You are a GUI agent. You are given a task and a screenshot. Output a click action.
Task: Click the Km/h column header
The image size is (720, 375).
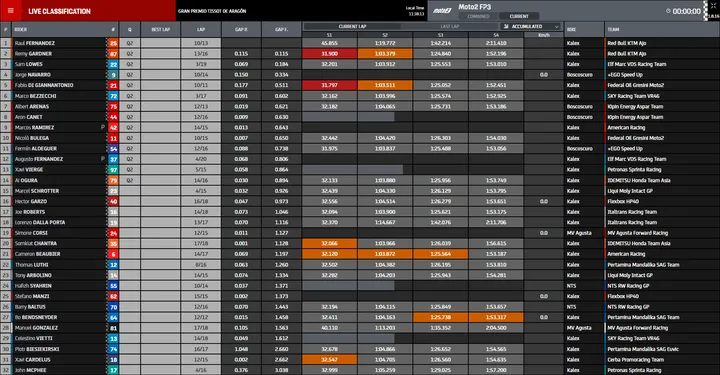pyautogui.click(x=544, y=35)
